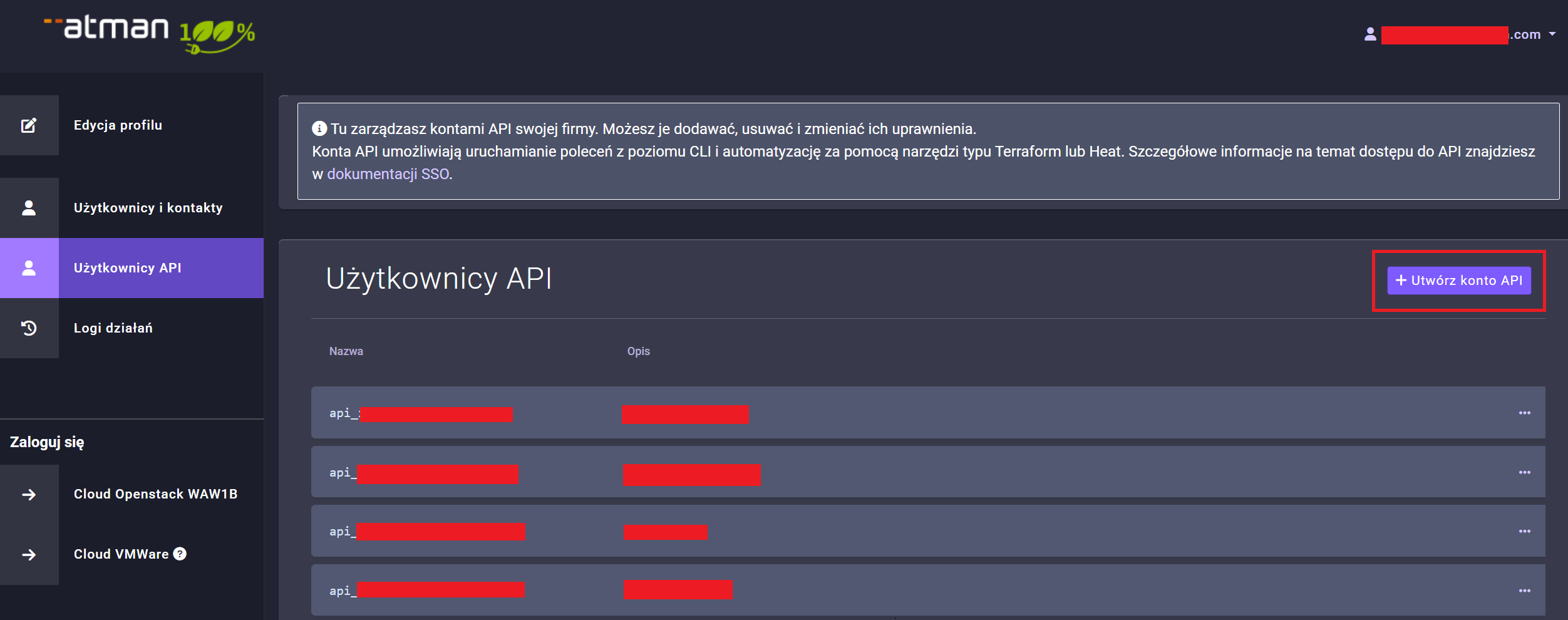Image resolution: width=1568 pixels, height=620 pixels.
Task: Open Logi działań menu item
Action: click(113, 328)
